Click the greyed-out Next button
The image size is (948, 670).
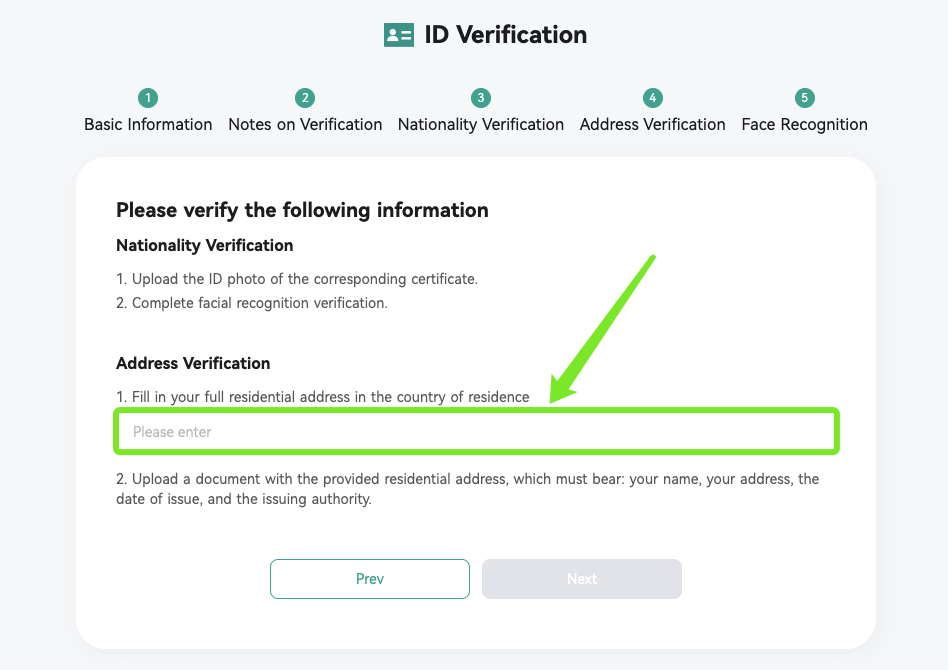coord(582,579)
